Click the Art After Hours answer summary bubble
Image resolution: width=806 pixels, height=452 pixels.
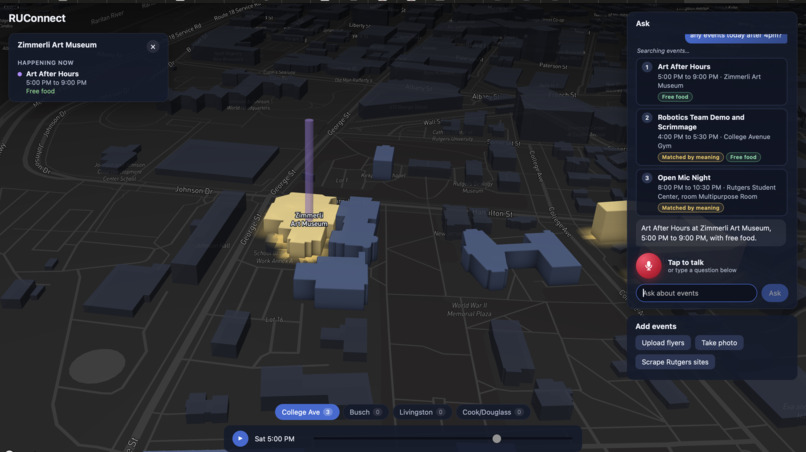(710, 233)
